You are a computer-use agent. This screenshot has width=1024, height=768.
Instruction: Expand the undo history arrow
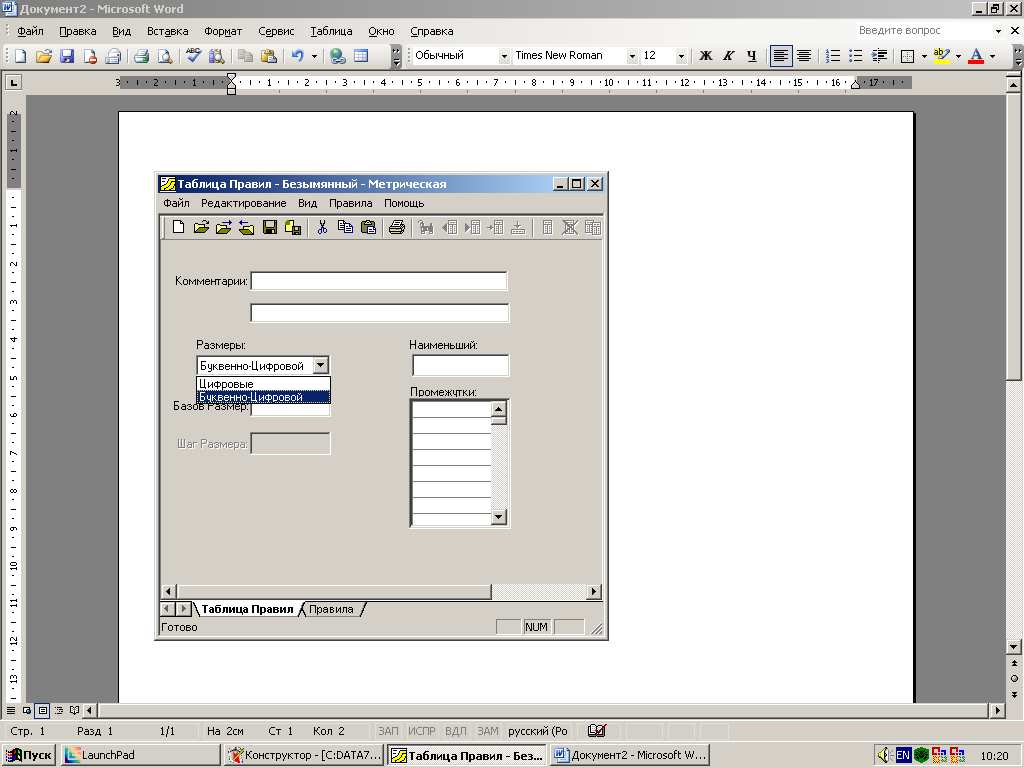(314, 56)
